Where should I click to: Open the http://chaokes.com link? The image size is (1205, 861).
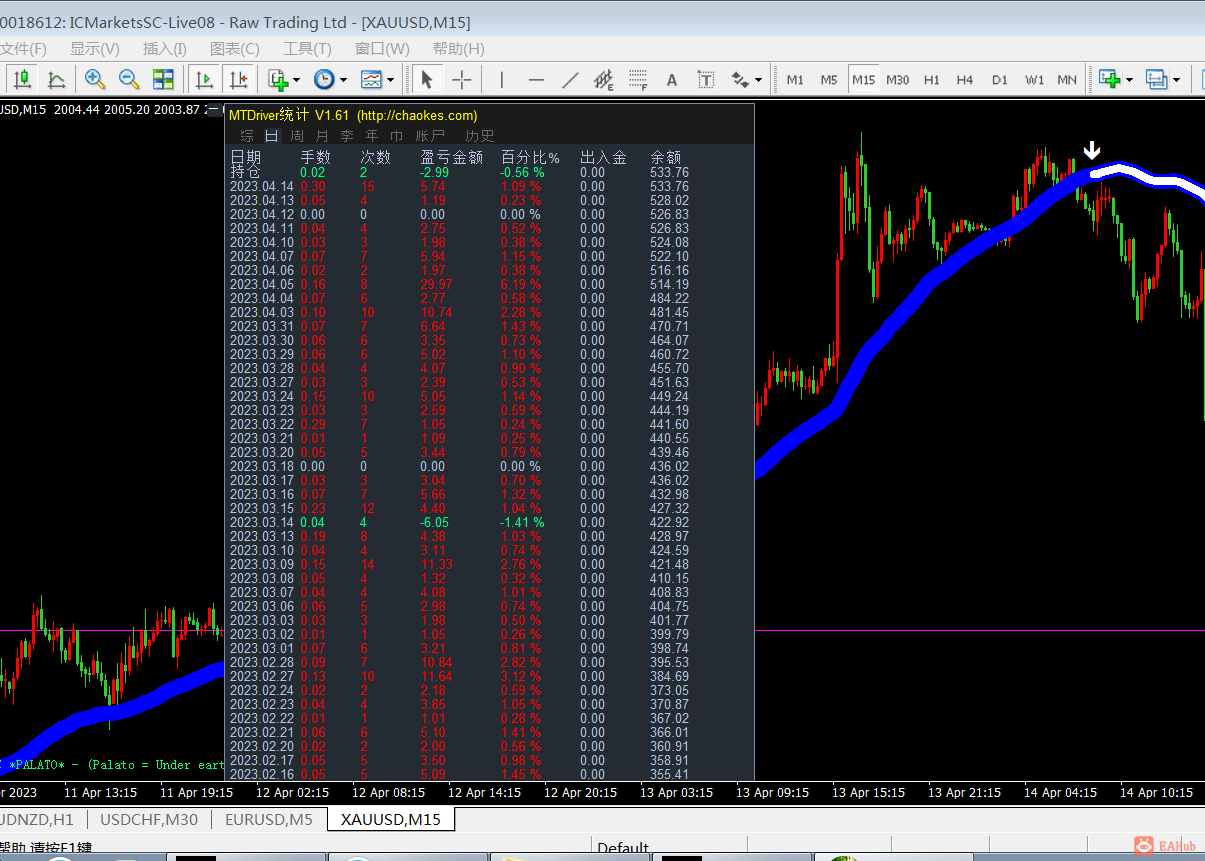[417, 115]
